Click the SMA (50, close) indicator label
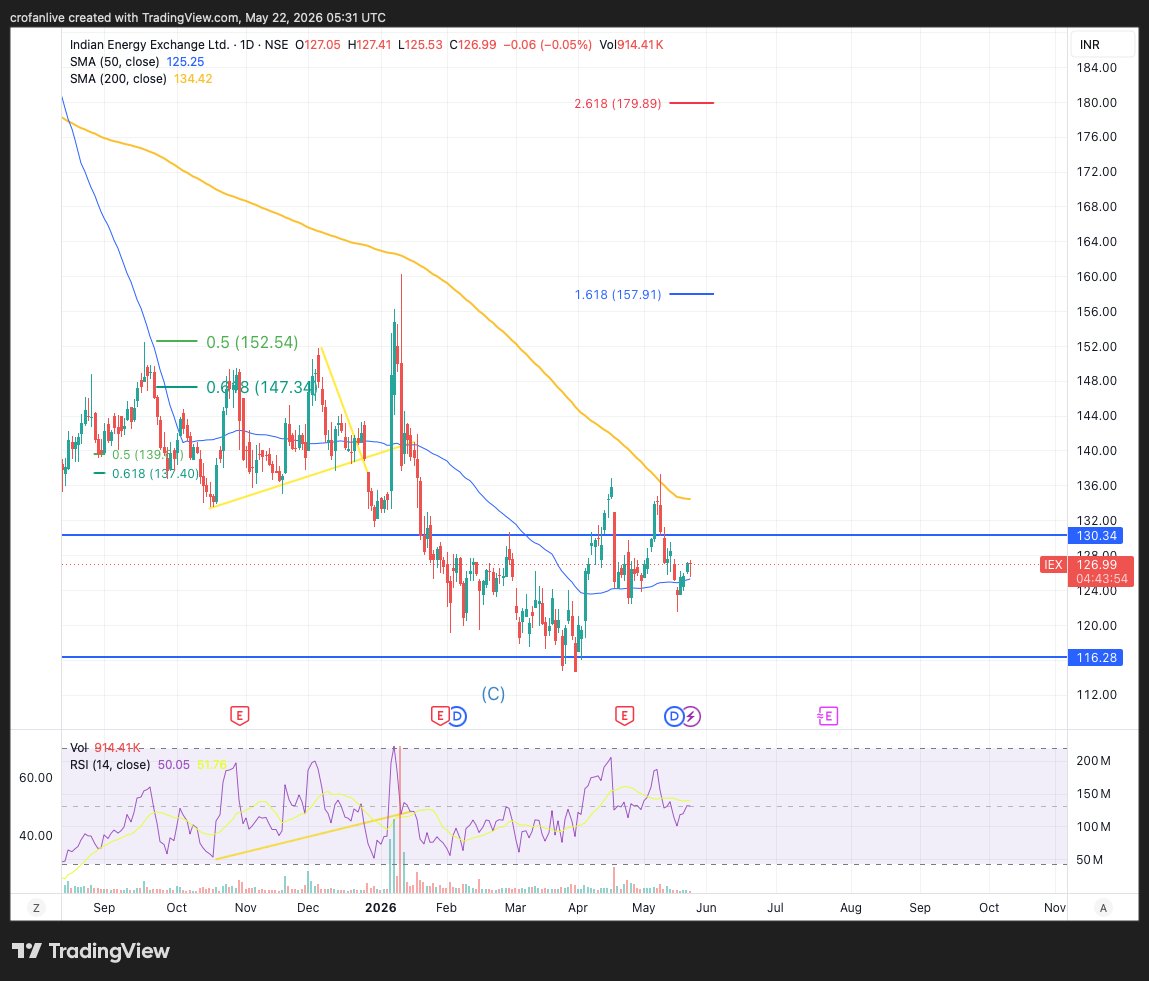Image resolution: width=1149 pixels, height=981 pixels. point(114,62)
